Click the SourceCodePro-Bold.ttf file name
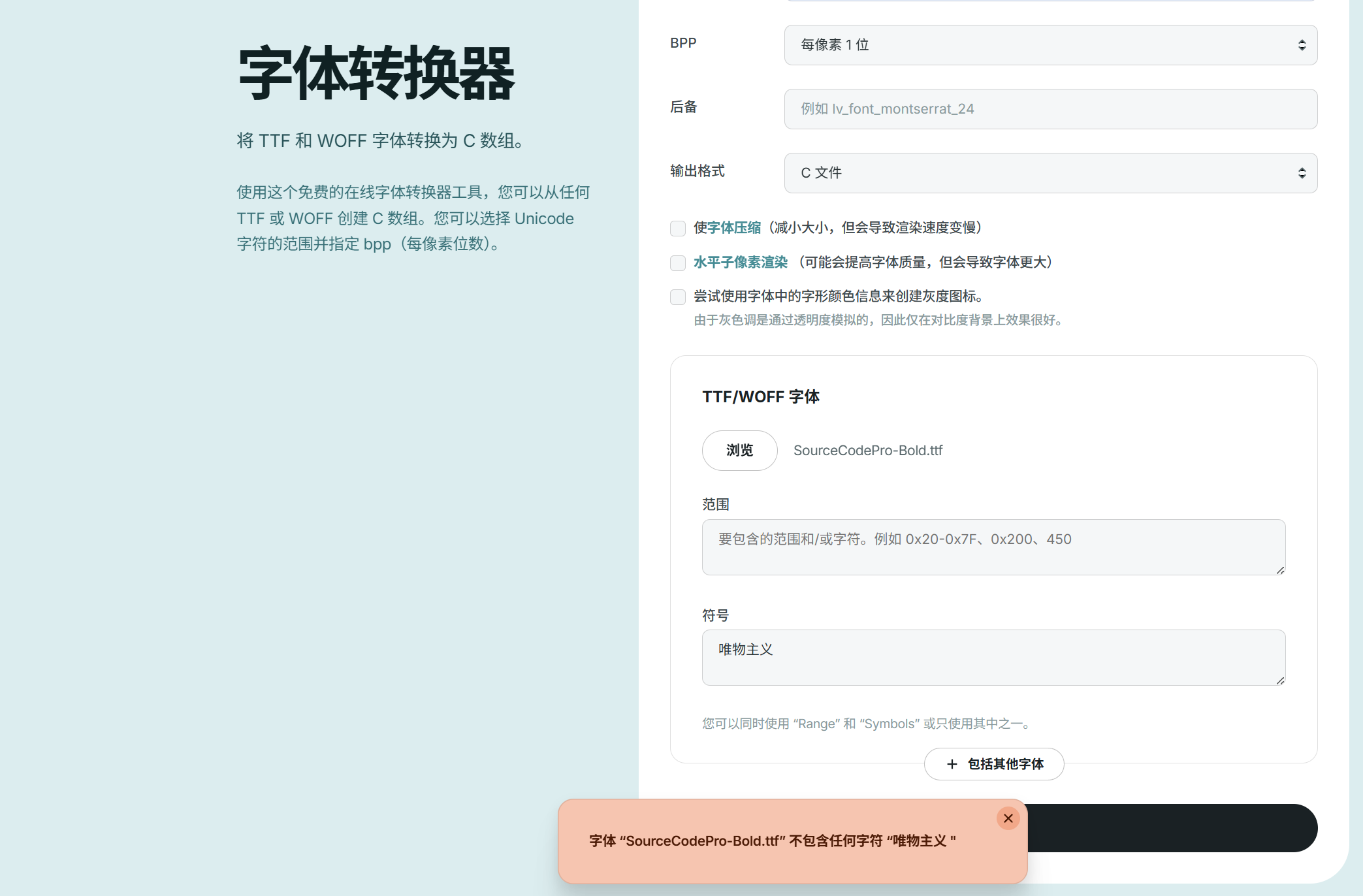 click(868, 451)
